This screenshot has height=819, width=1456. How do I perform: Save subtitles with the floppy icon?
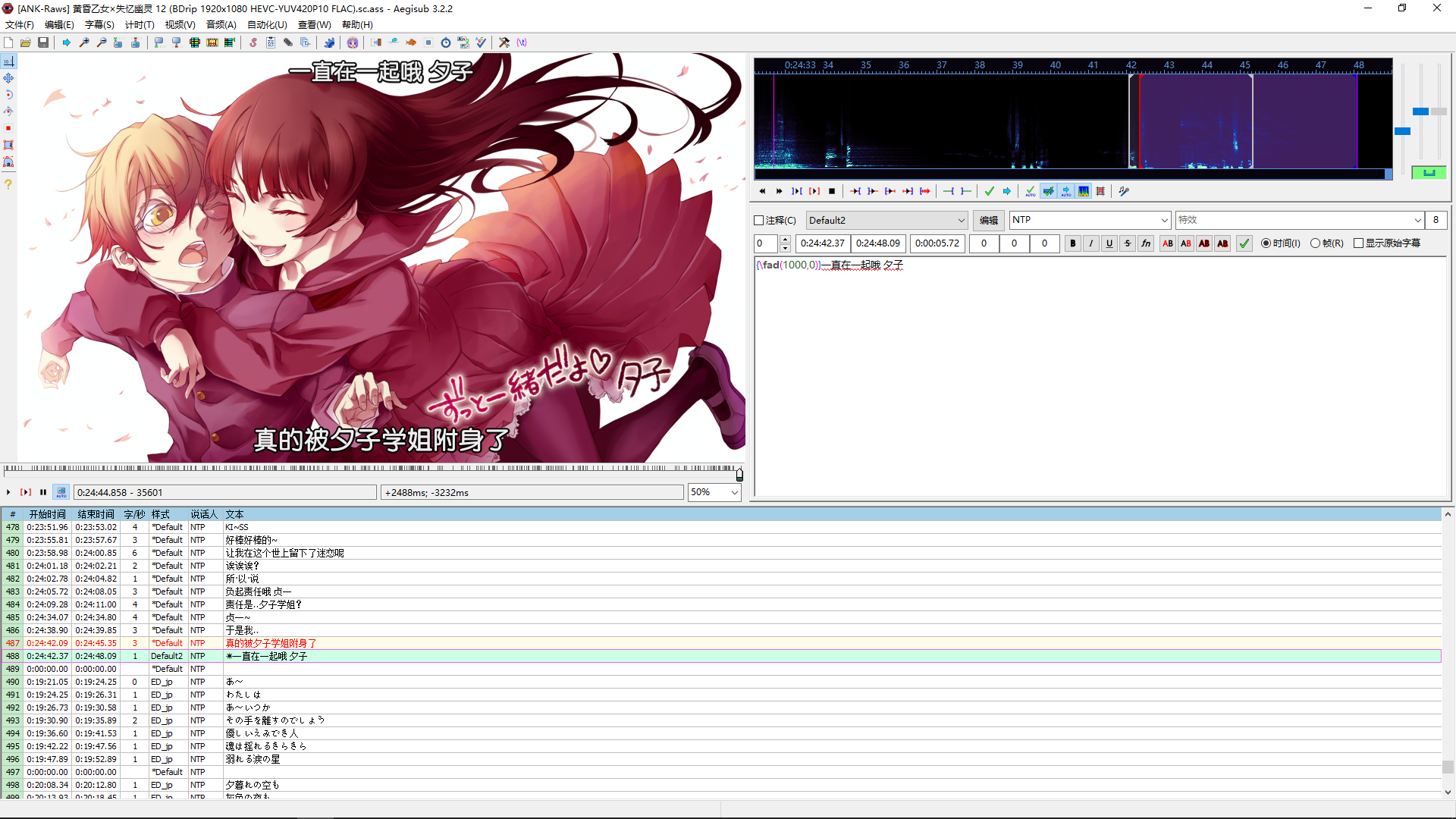pyautogui.click(x=43, y=42)
